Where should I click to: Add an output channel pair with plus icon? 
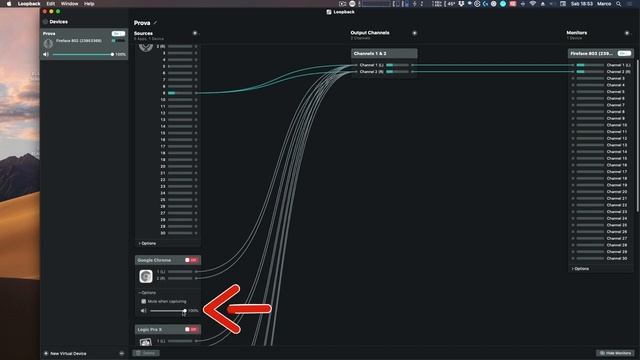click(x=414, y=33)
